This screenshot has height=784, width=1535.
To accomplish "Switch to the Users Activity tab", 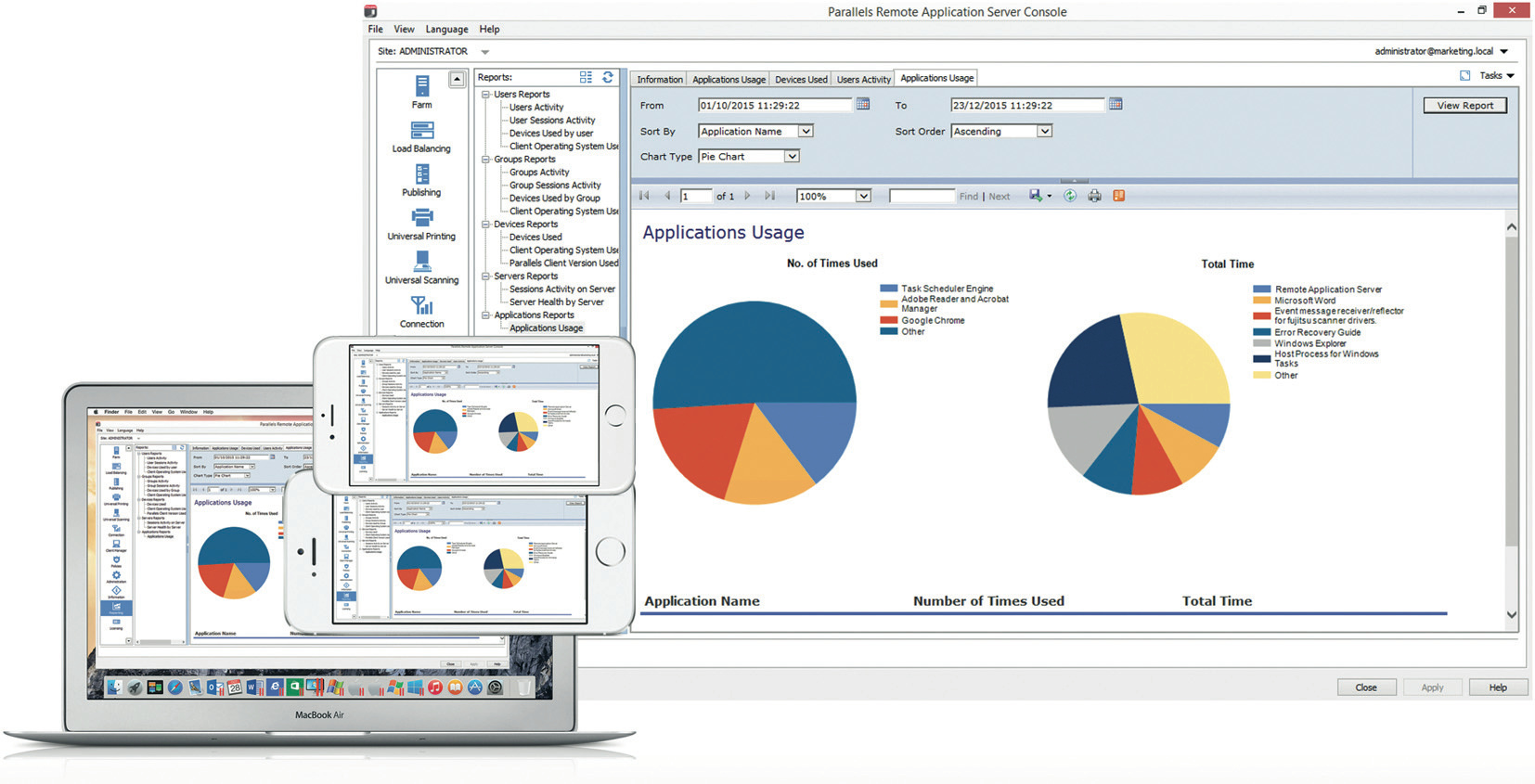I will tap(863, 79).
